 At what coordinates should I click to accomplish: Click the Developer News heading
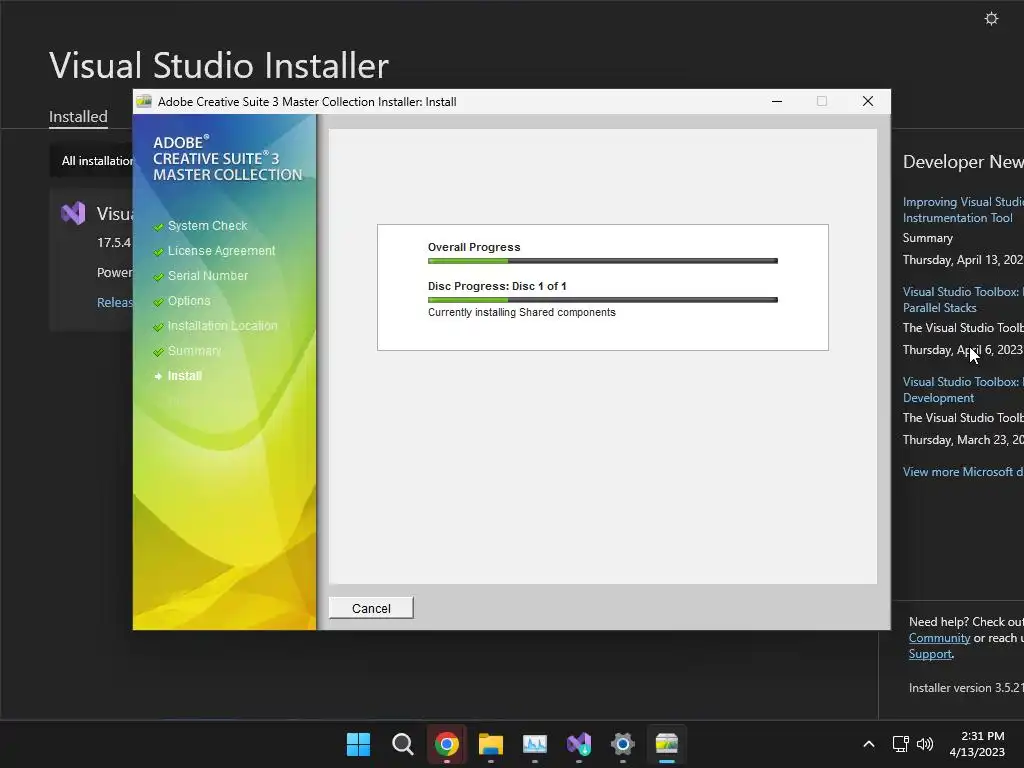[x=963, y=161]
